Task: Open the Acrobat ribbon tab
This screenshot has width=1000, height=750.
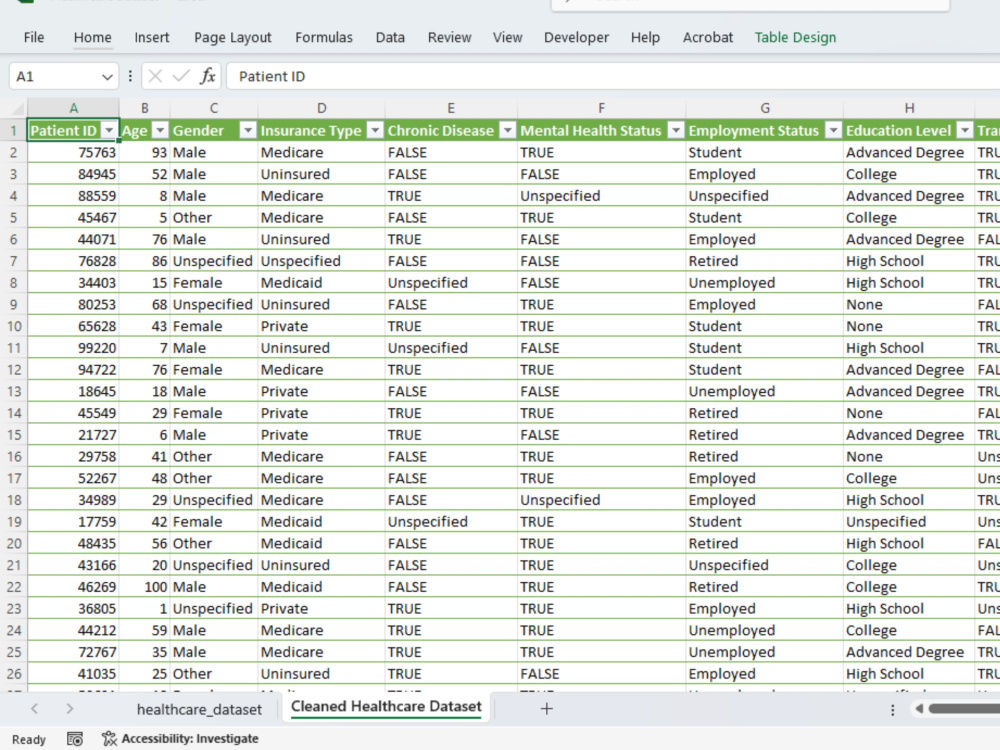Action: coord(708,38)
